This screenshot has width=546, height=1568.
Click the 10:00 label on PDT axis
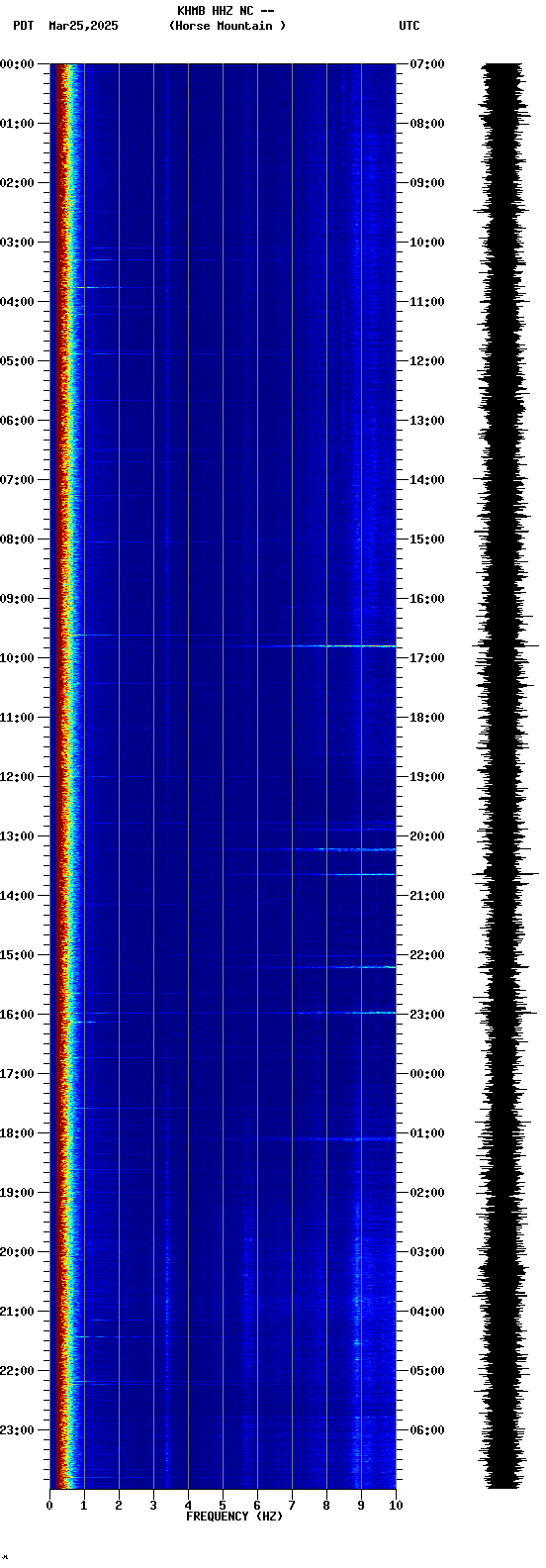point(17,658)
